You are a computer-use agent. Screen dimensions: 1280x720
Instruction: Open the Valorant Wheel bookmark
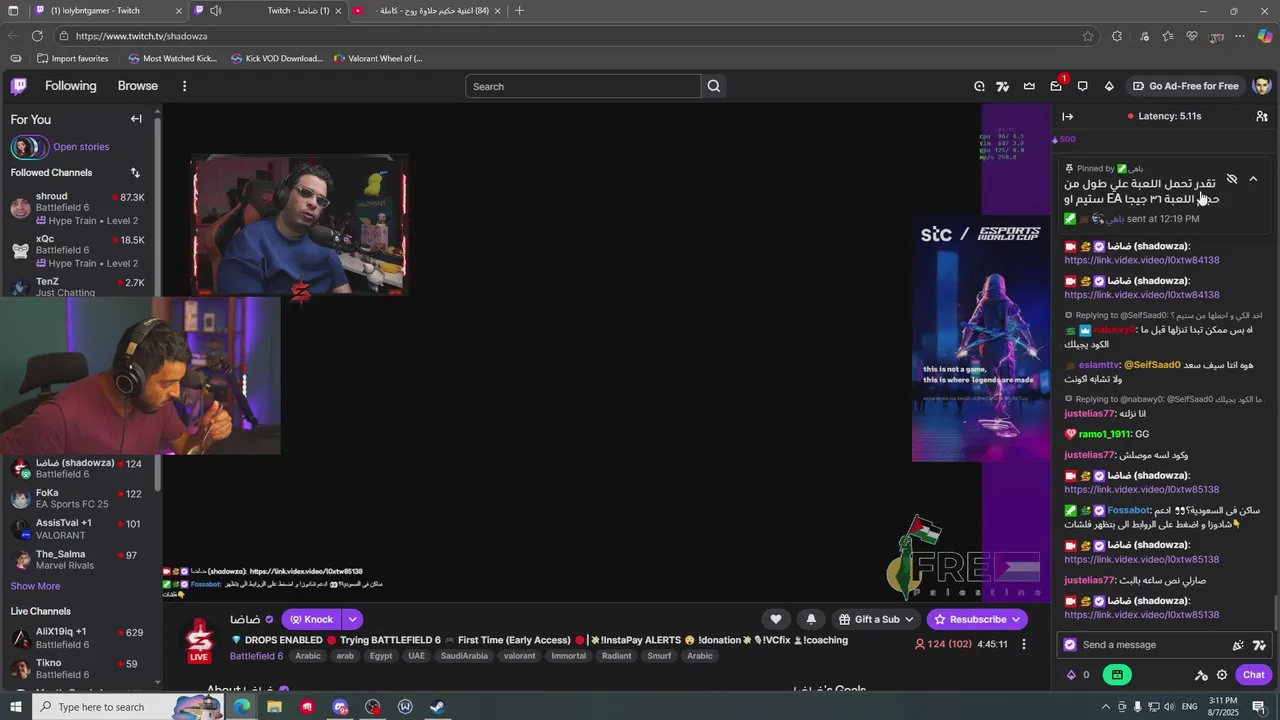coord(377,58)
